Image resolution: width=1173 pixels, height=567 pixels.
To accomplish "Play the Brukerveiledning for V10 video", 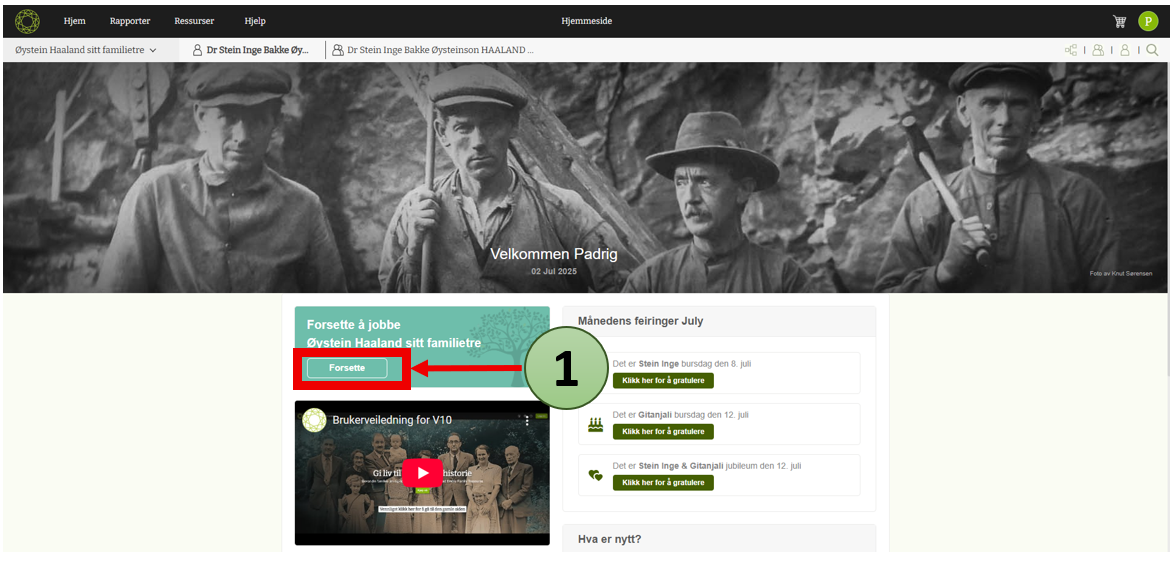I will click(422, 473).
